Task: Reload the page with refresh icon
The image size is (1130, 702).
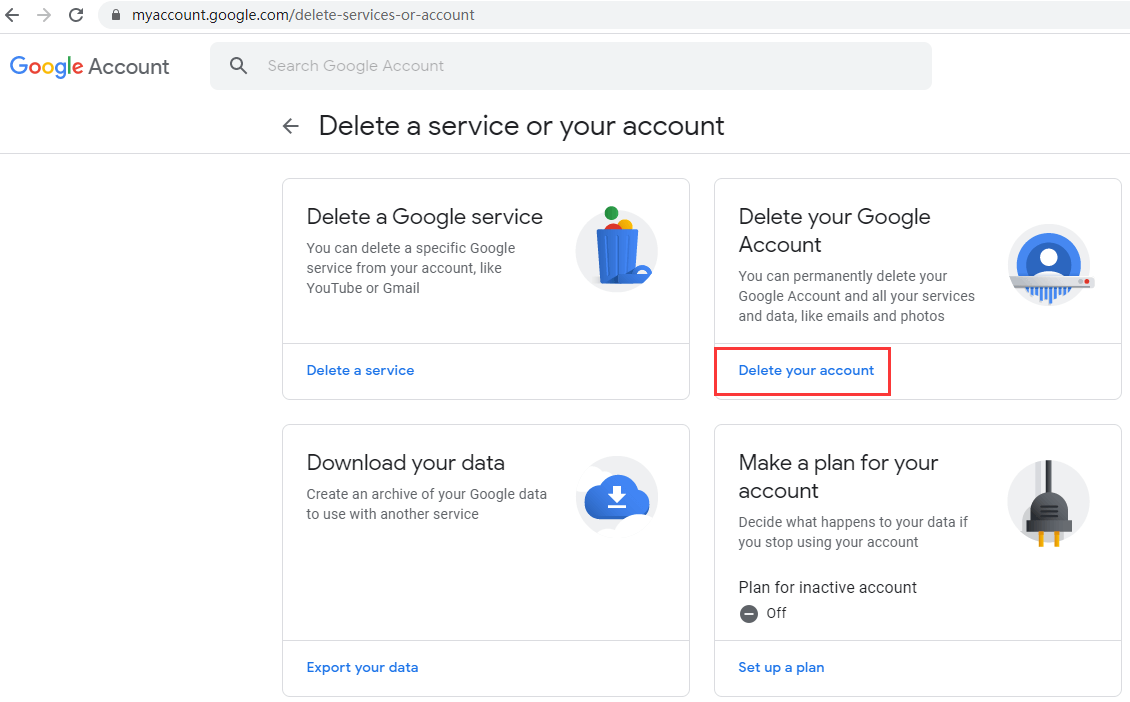Action: [76, 14]
